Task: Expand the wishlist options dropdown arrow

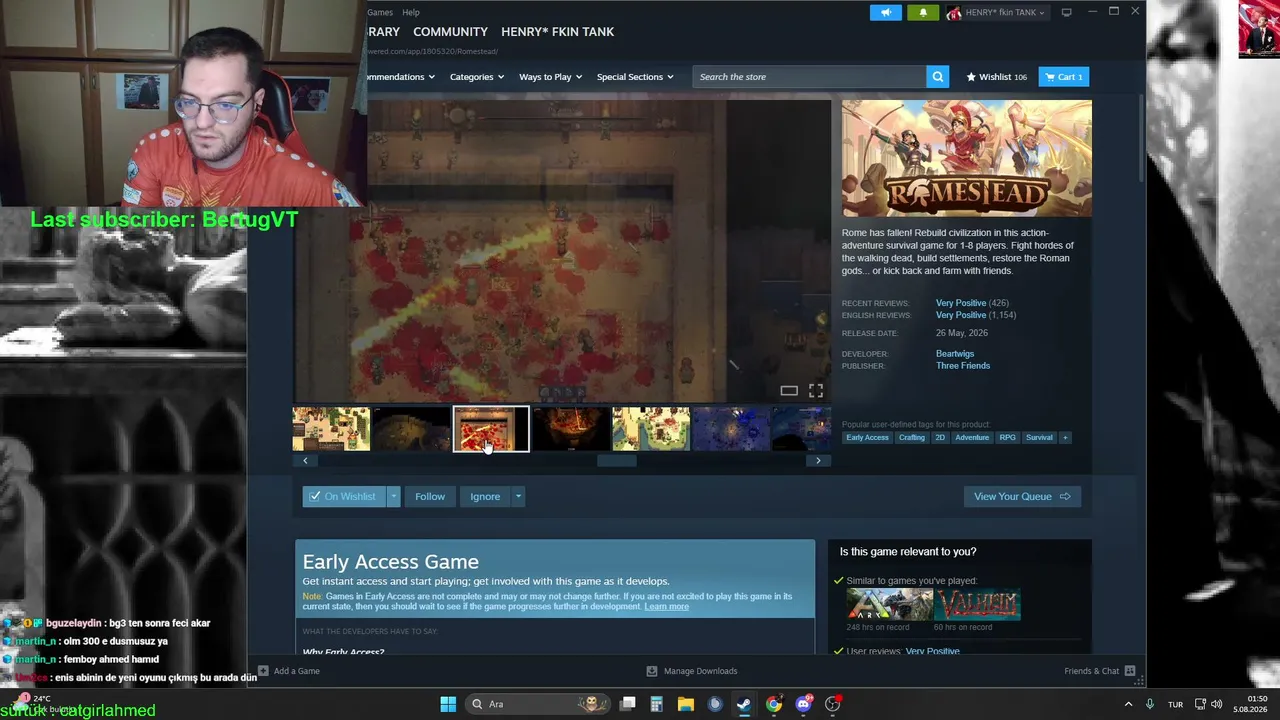Action: tap(394, 496)
